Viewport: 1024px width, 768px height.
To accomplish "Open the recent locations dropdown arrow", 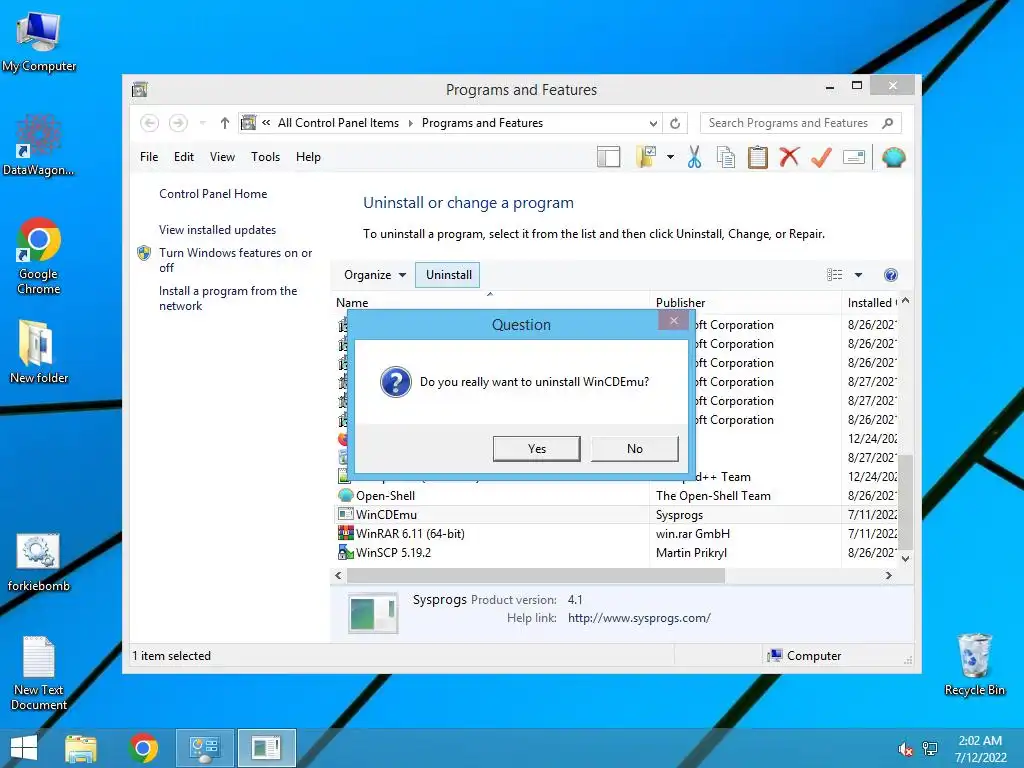I will pos(202,123).
